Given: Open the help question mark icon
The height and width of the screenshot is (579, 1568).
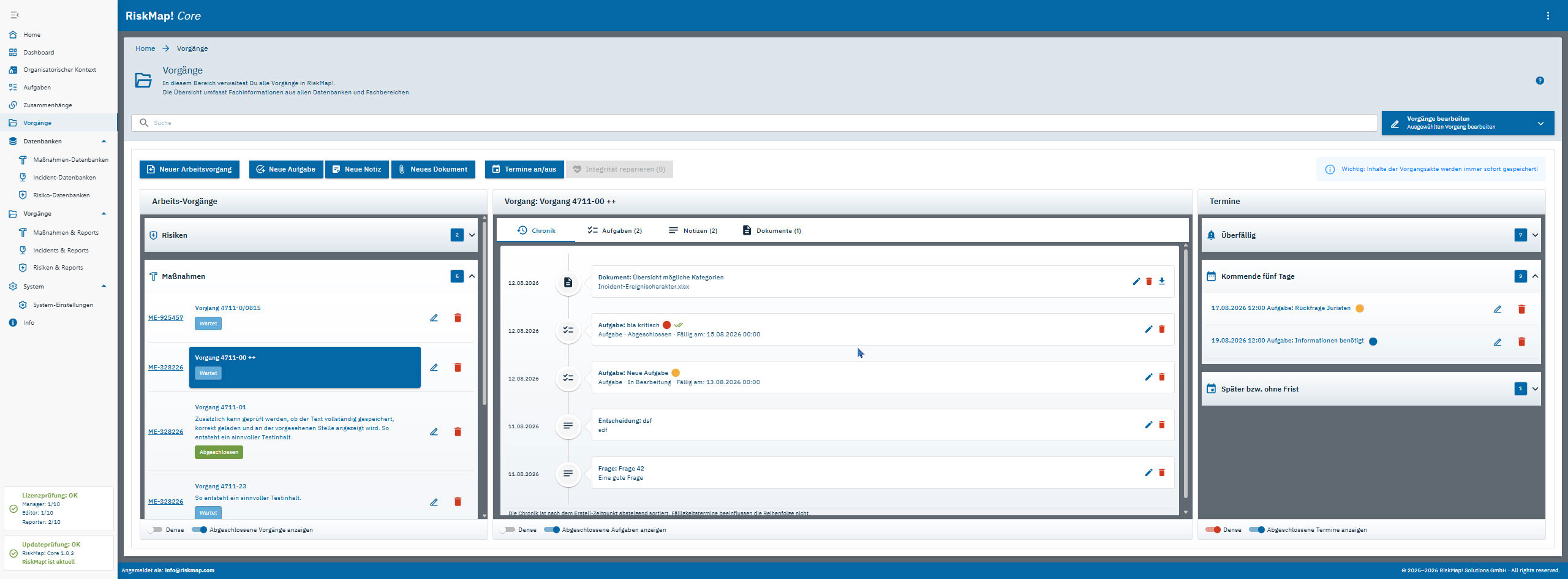Looking at the screenshot, I should pos(1540,81).
